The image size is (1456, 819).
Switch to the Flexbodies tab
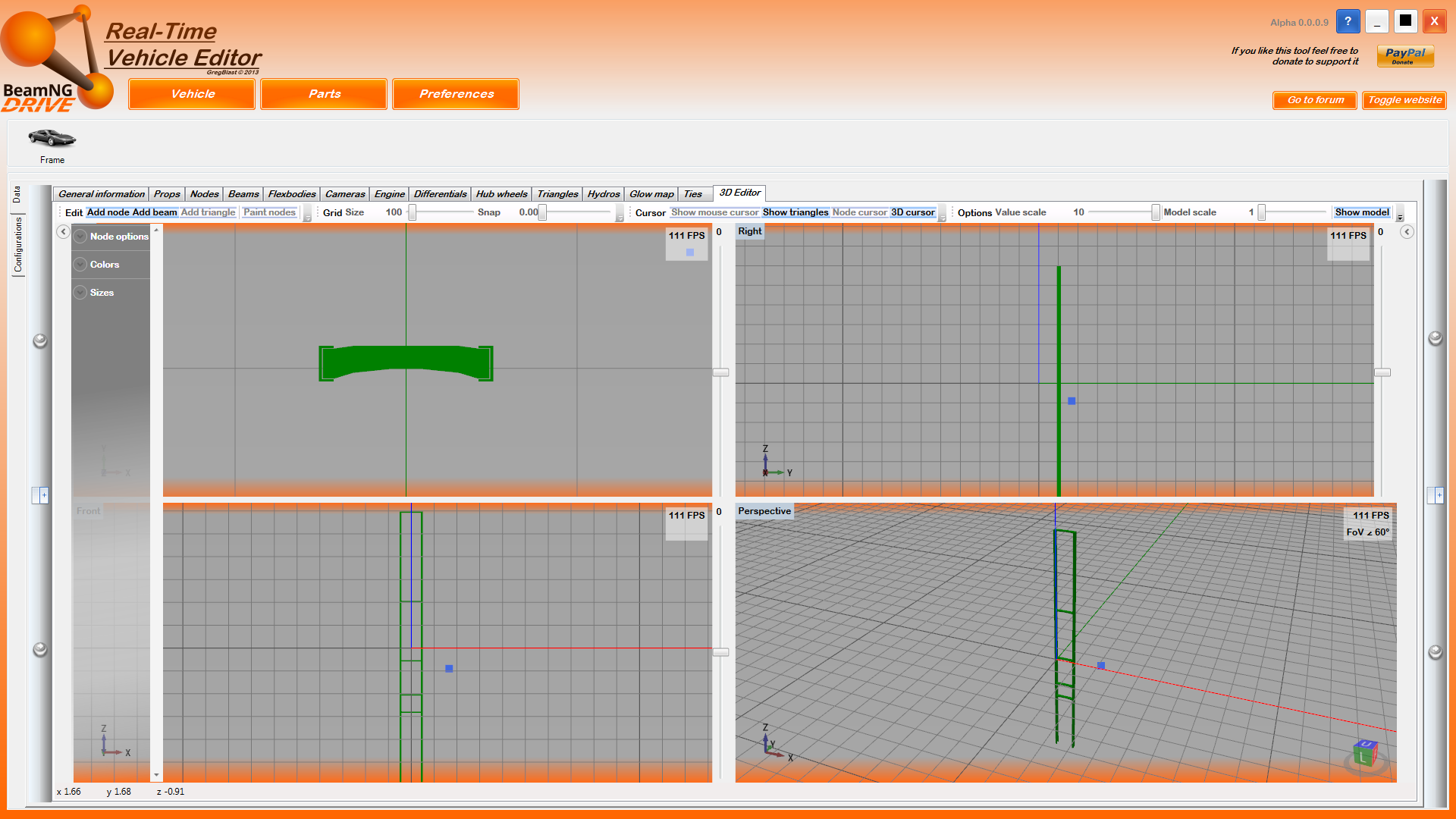click(291, 194)
